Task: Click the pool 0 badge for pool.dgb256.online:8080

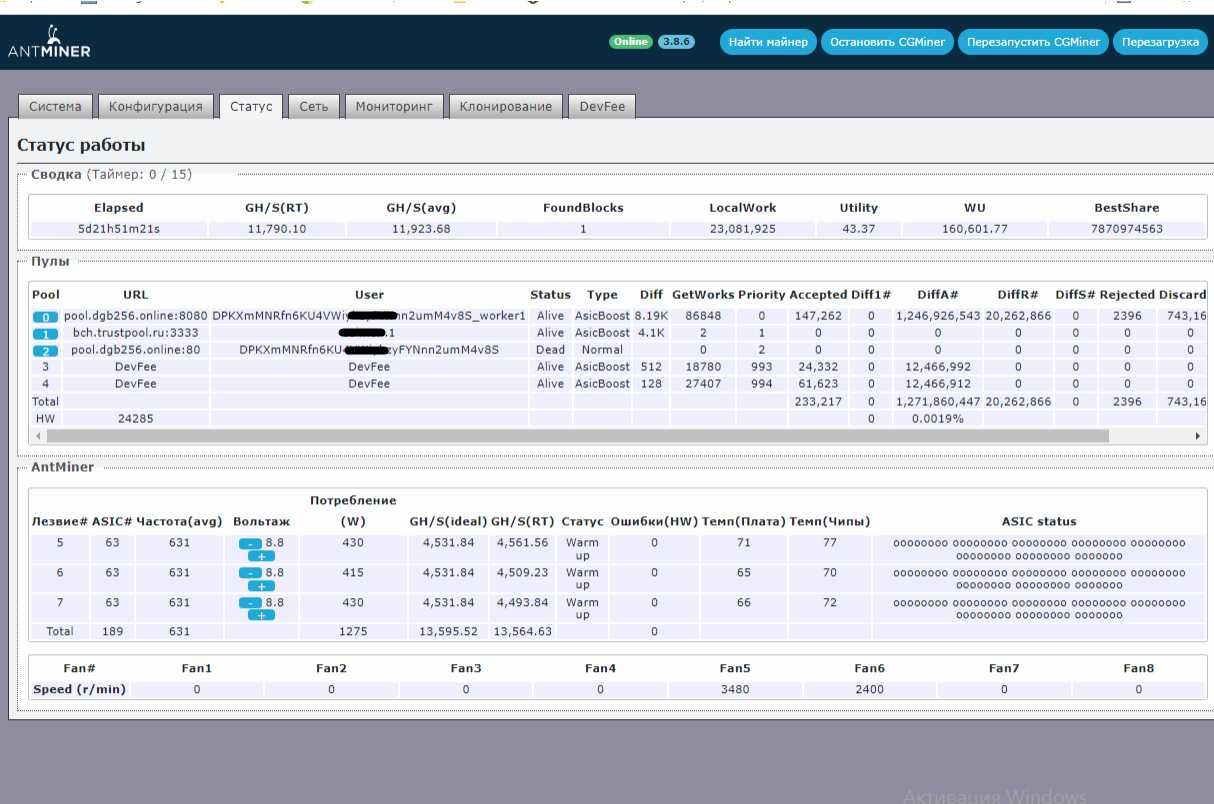Action: [x=45, y=317]
